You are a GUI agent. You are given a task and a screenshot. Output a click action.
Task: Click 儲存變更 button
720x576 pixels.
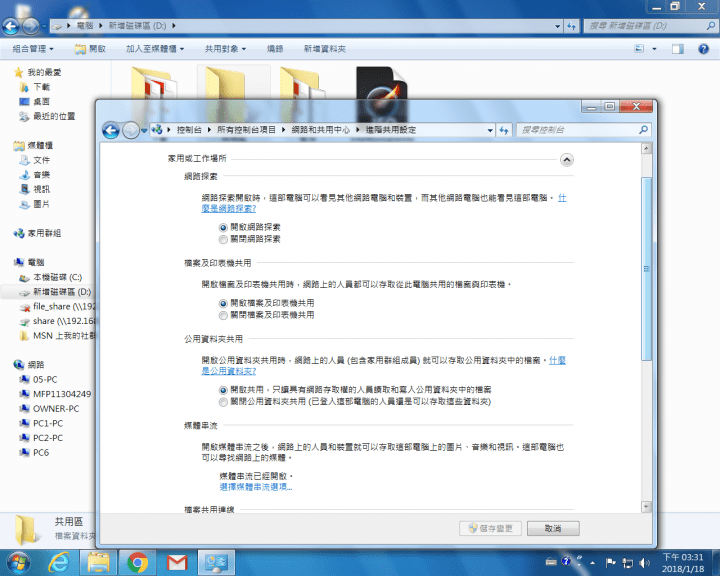490,528
